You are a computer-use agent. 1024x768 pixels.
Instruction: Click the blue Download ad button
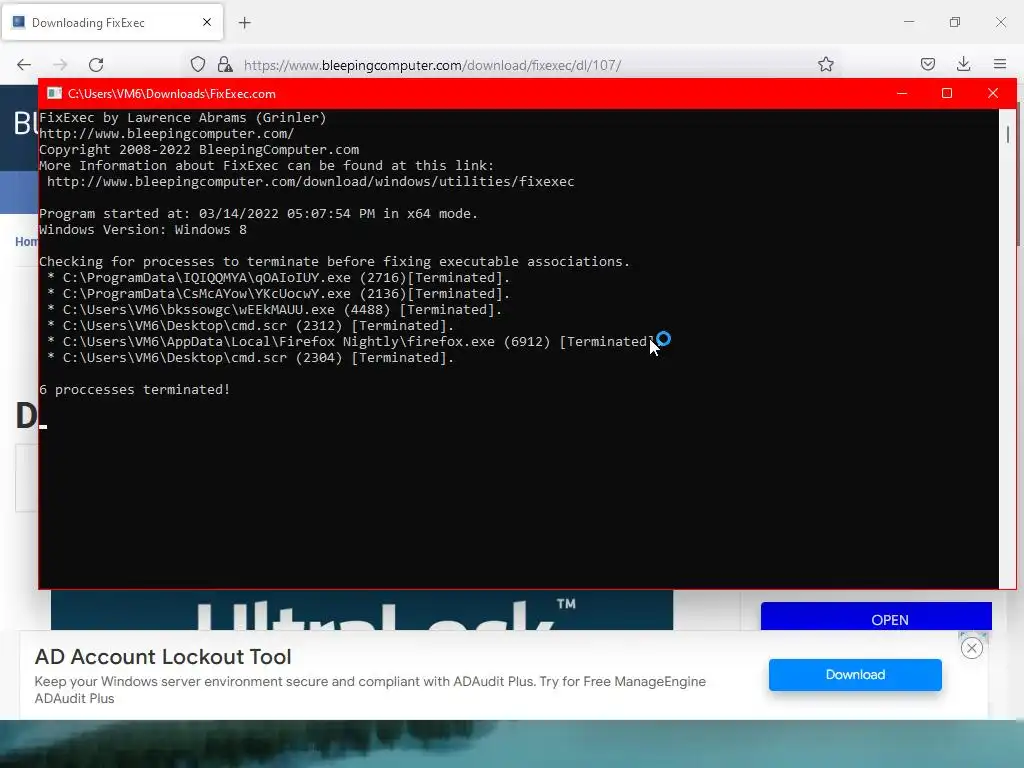pos(855,675)
